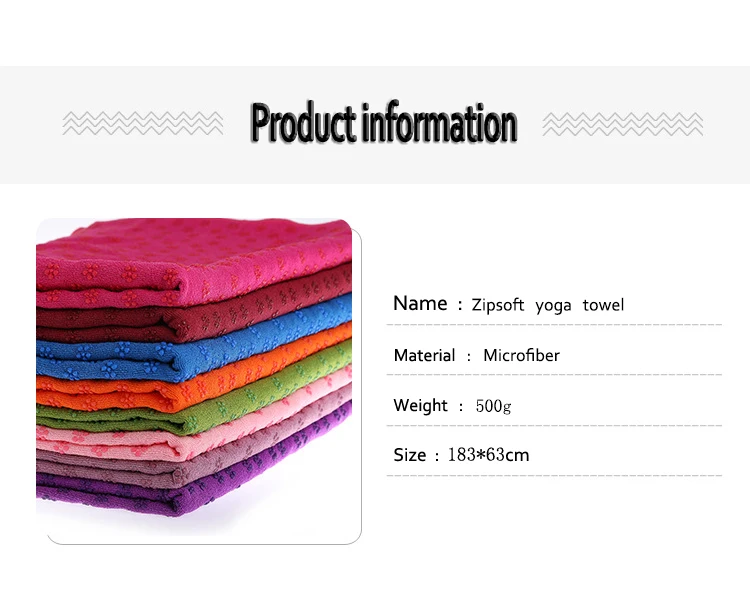Click the 500g weight value

click(x=493, y=406)
